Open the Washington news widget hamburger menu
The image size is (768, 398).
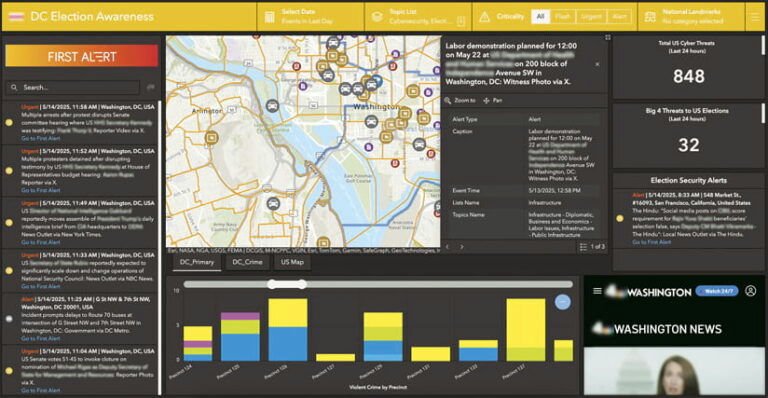597,291
